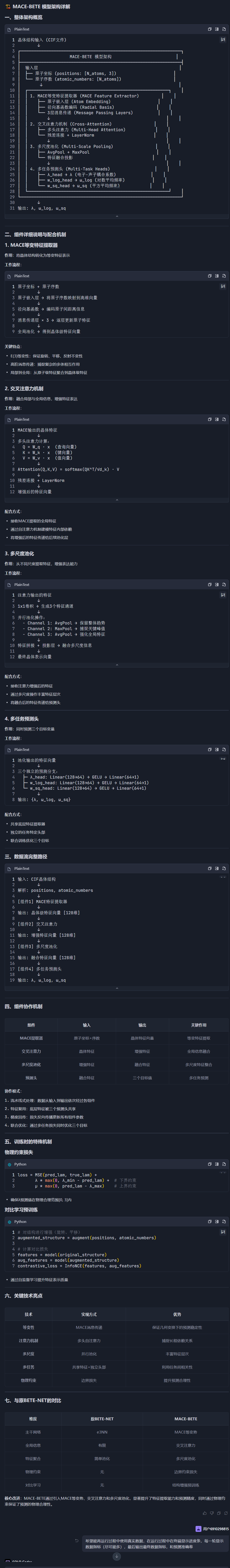
Task: Copy the 数据流完整路径 code block
Action: 210,869
